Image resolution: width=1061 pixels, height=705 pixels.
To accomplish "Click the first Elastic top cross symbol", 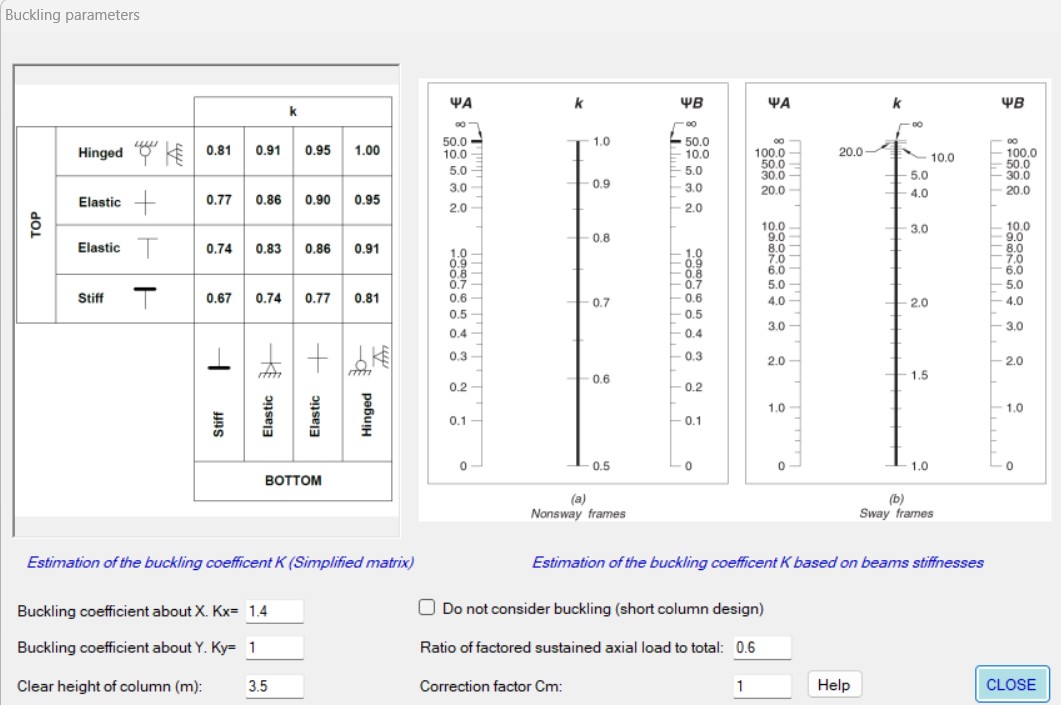I will [145, 202].
